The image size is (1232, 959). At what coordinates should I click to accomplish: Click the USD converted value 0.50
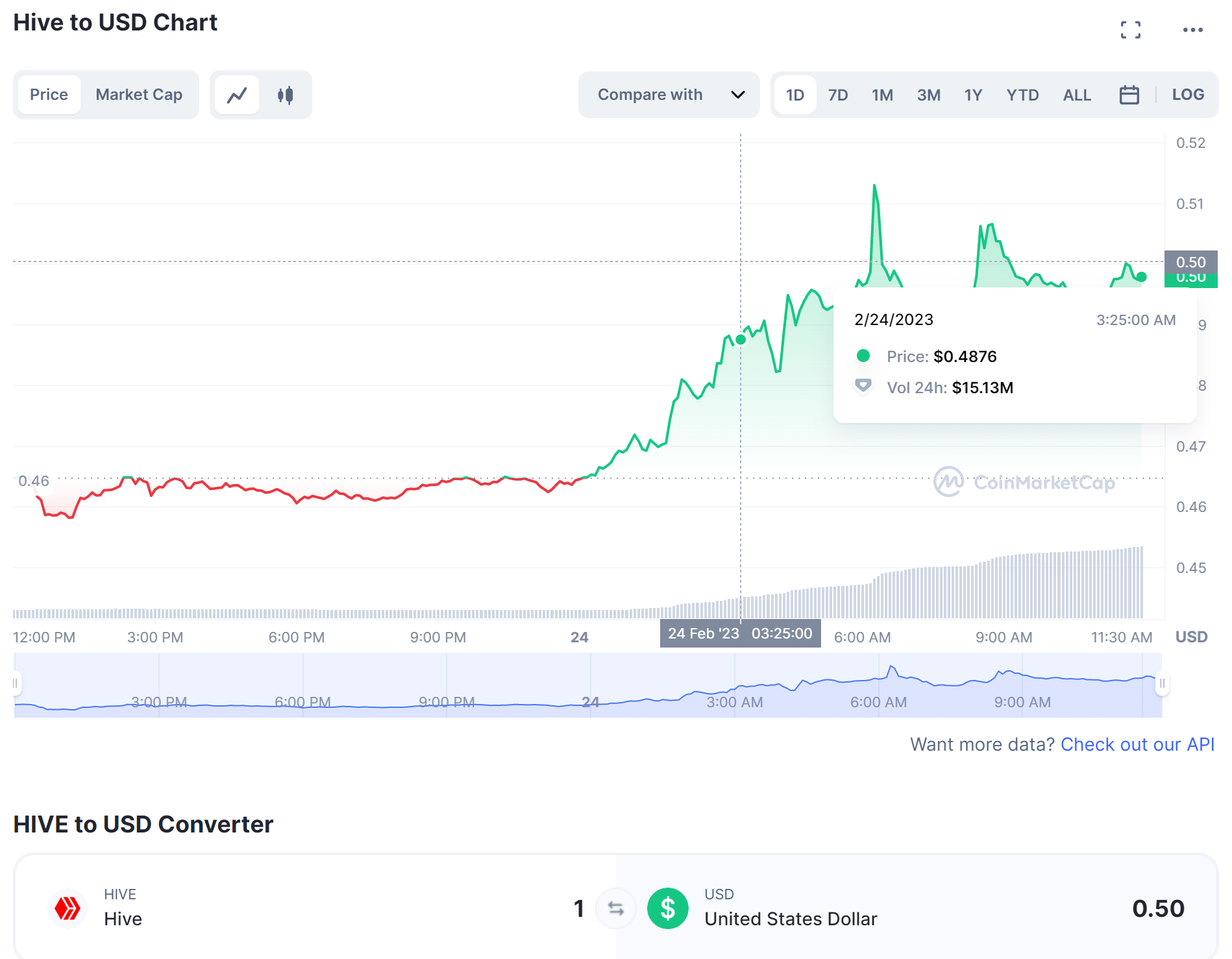pyautogui.click(x=1158, y=908)
